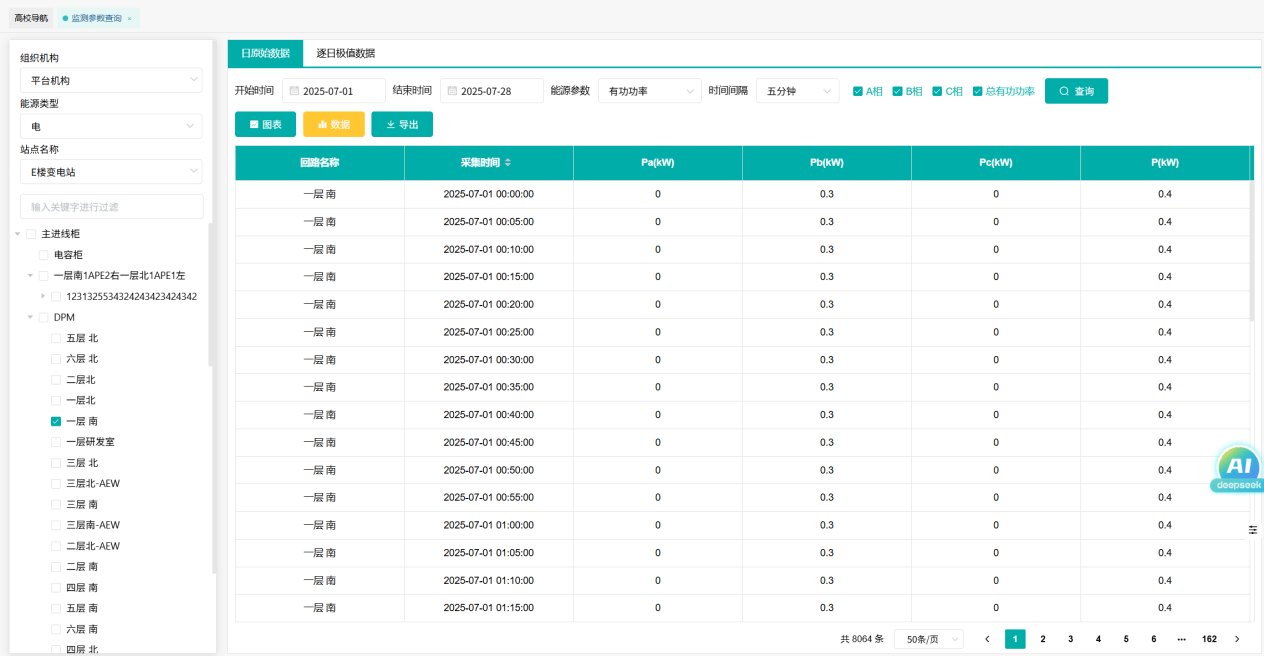The height and width of the screenshot is (656, 1264).
Task: Click the tree keyword filter input
Action: point(111,207)
